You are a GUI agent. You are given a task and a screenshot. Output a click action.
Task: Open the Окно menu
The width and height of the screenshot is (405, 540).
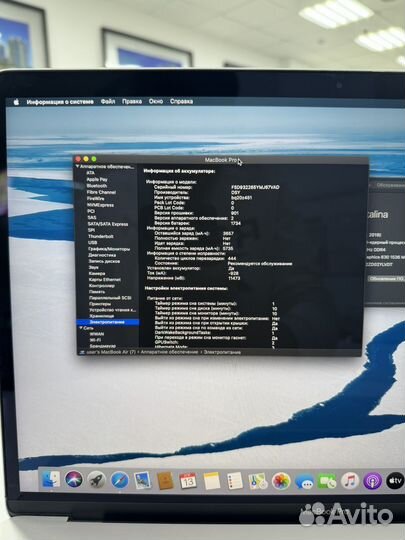[x=156, y=101]
